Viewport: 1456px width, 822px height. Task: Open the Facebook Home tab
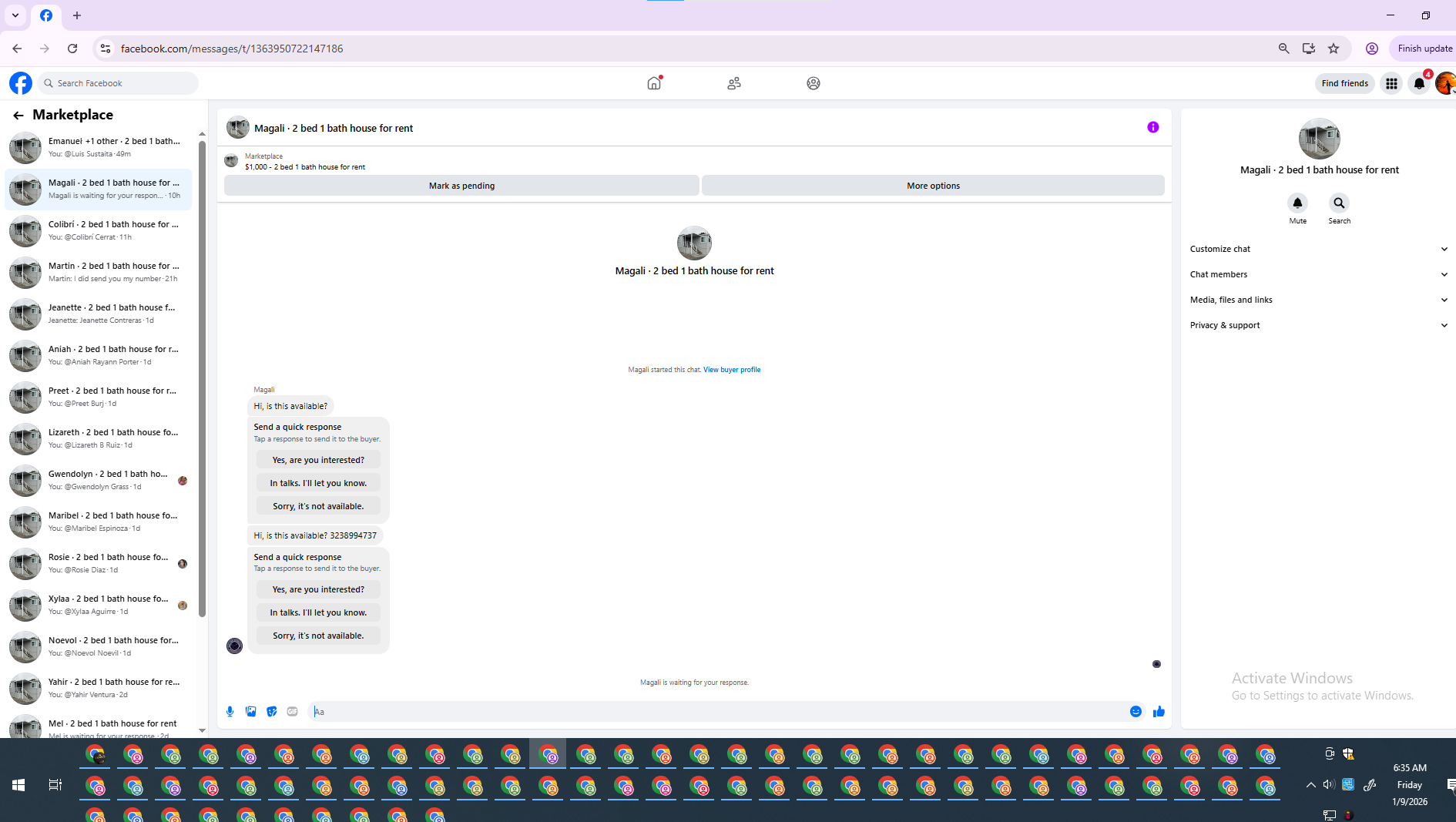[654, 83]
